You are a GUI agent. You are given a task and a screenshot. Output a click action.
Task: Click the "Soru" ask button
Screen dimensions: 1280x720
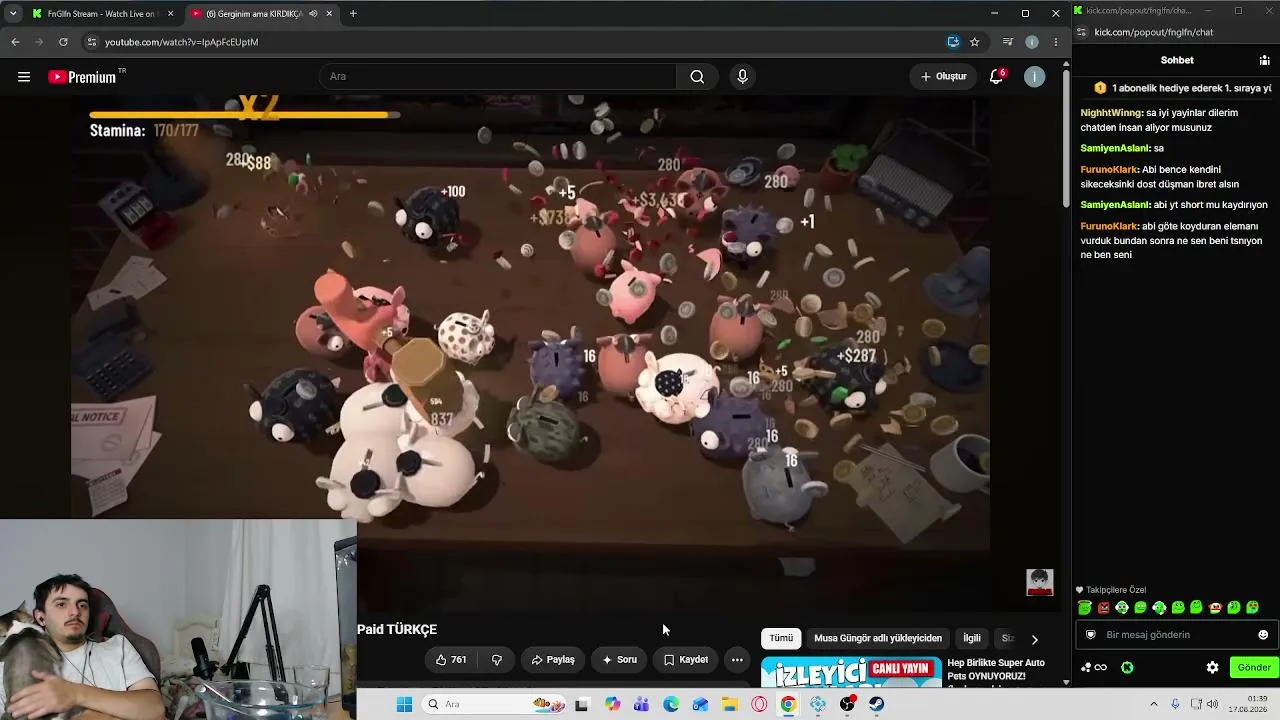(x=619, y=660)
